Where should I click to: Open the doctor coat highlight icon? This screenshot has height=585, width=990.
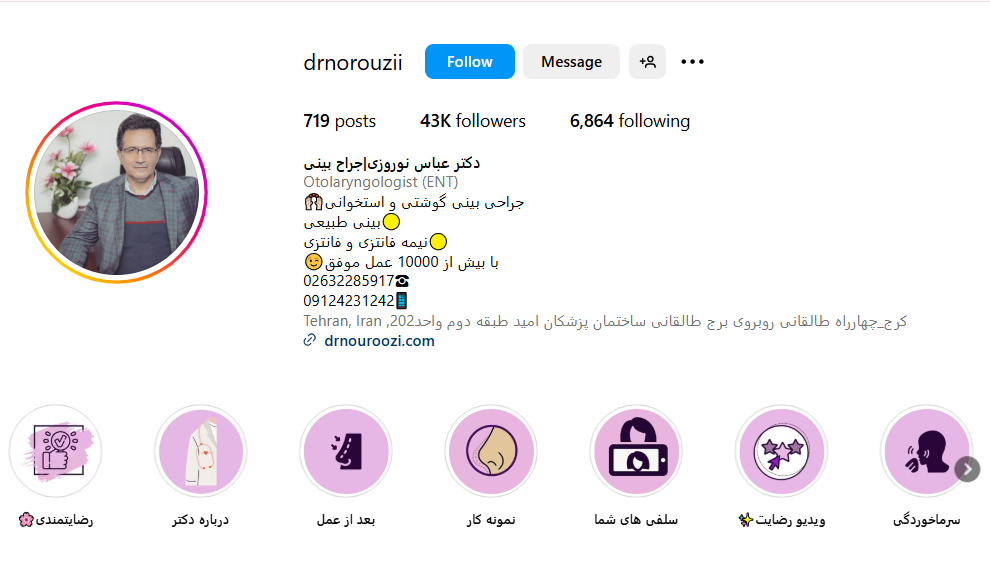click(201, 451)
